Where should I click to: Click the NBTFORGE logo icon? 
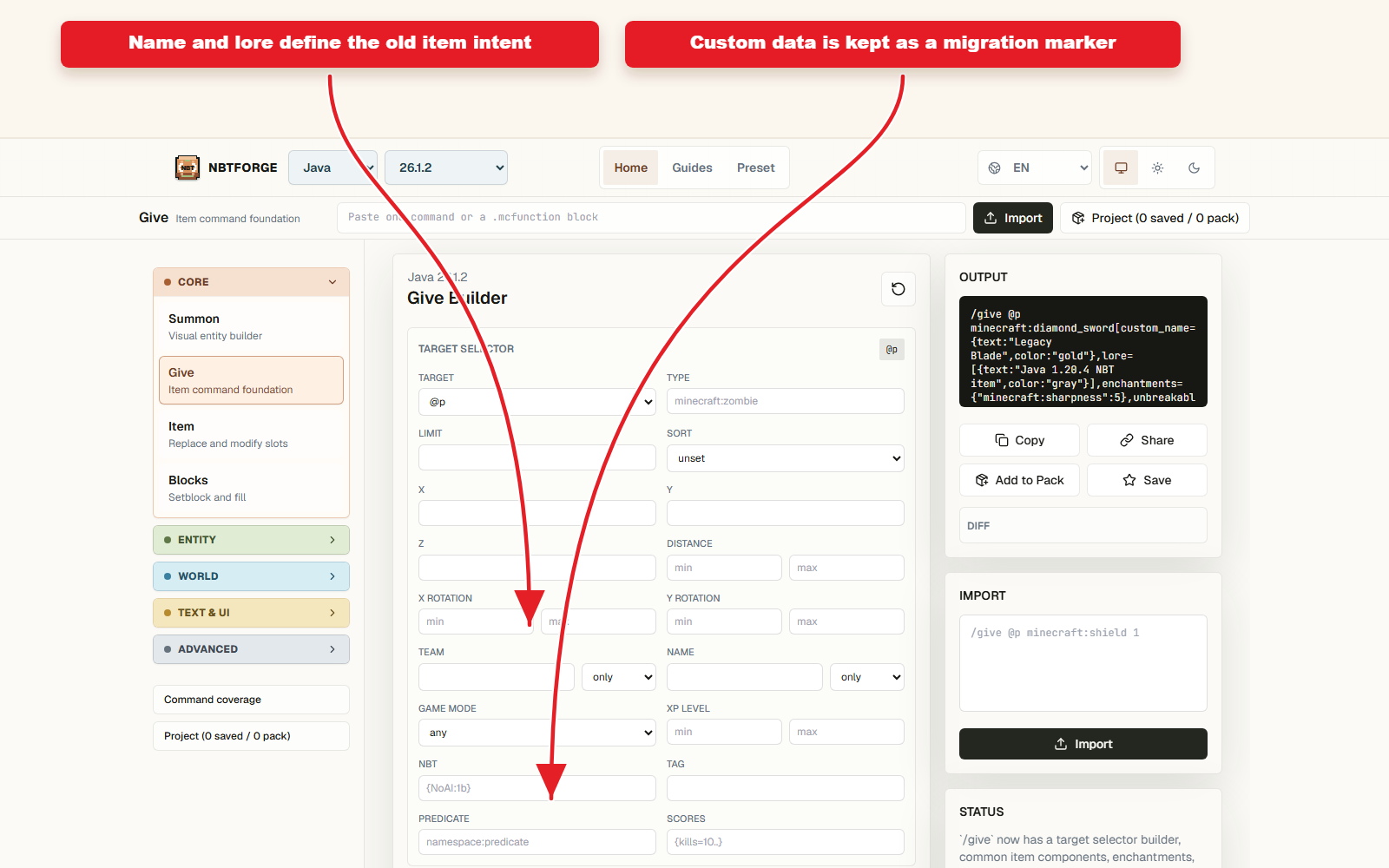click(188, 168)
